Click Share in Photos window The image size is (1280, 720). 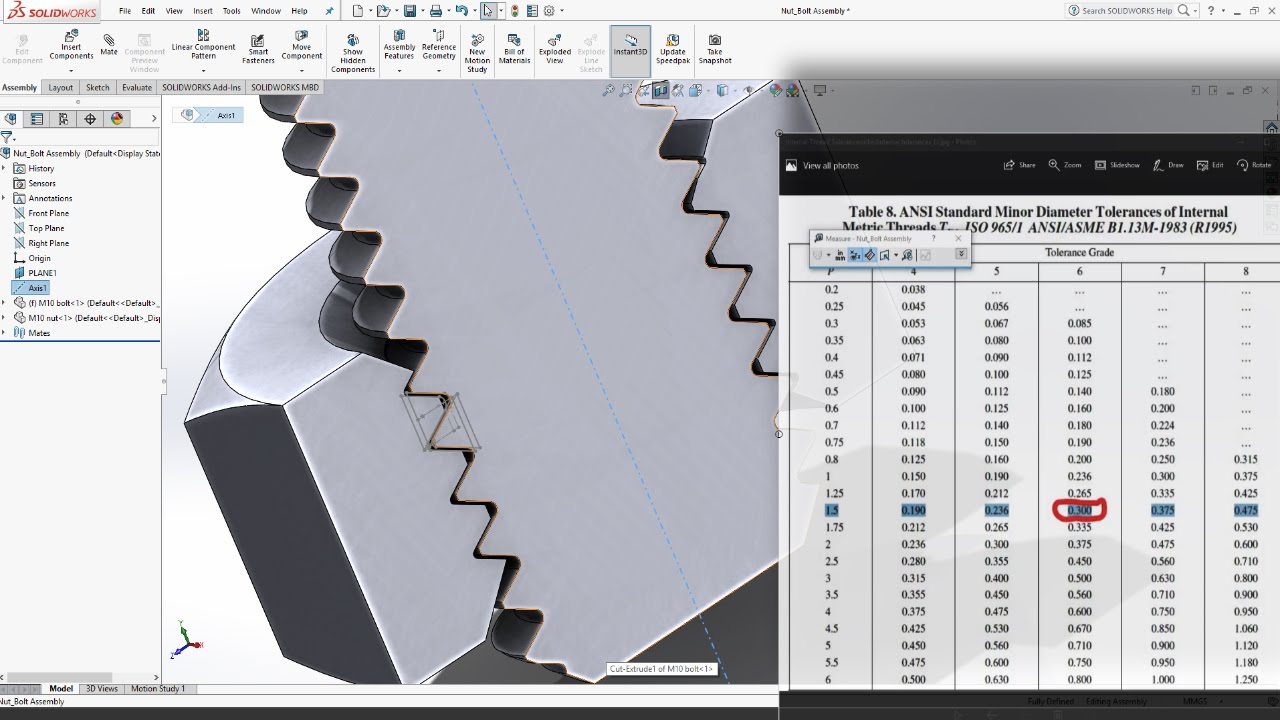pos(1019,165)
